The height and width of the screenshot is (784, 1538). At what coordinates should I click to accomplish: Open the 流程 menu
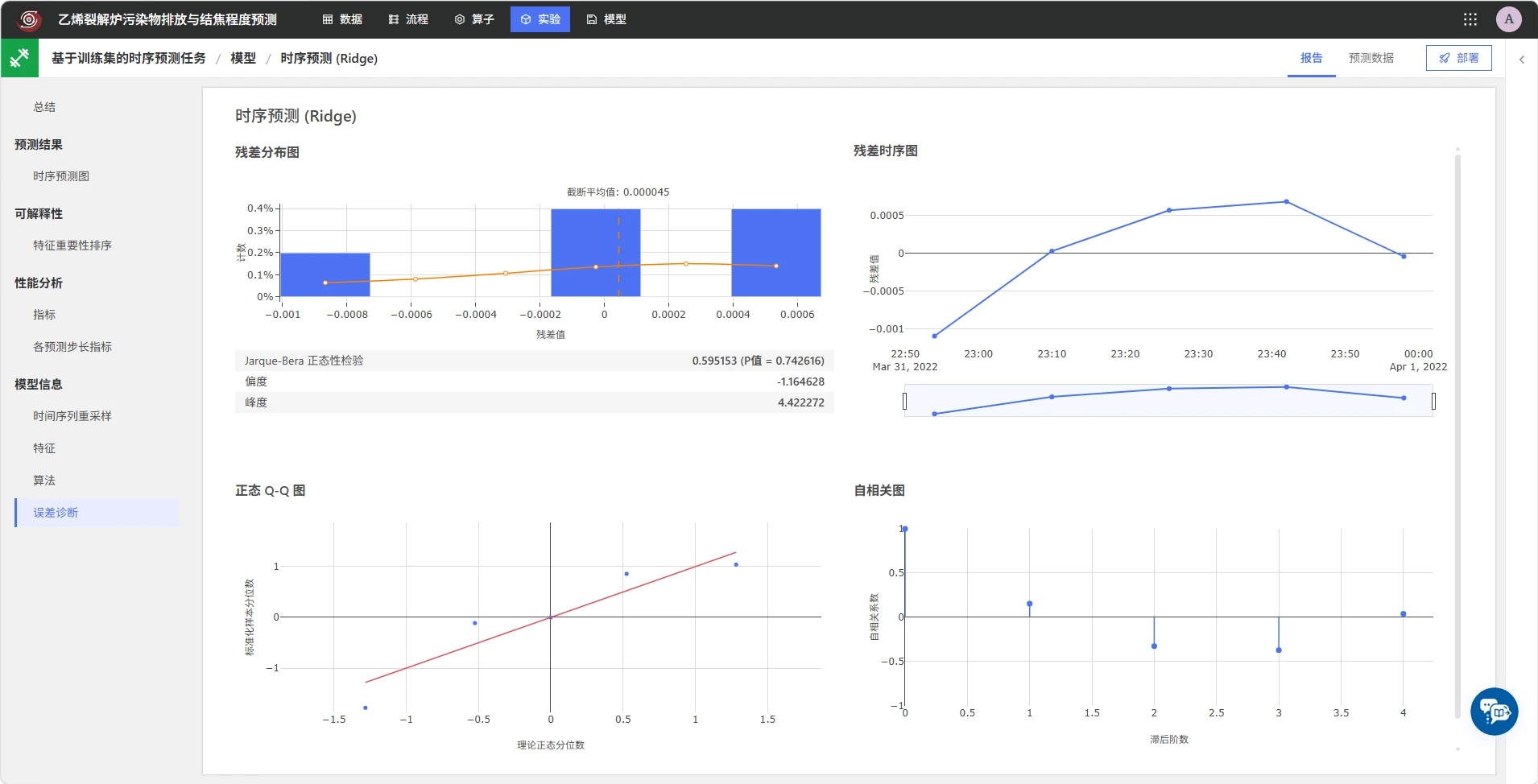pyautogui.click(x=408, y=19)
